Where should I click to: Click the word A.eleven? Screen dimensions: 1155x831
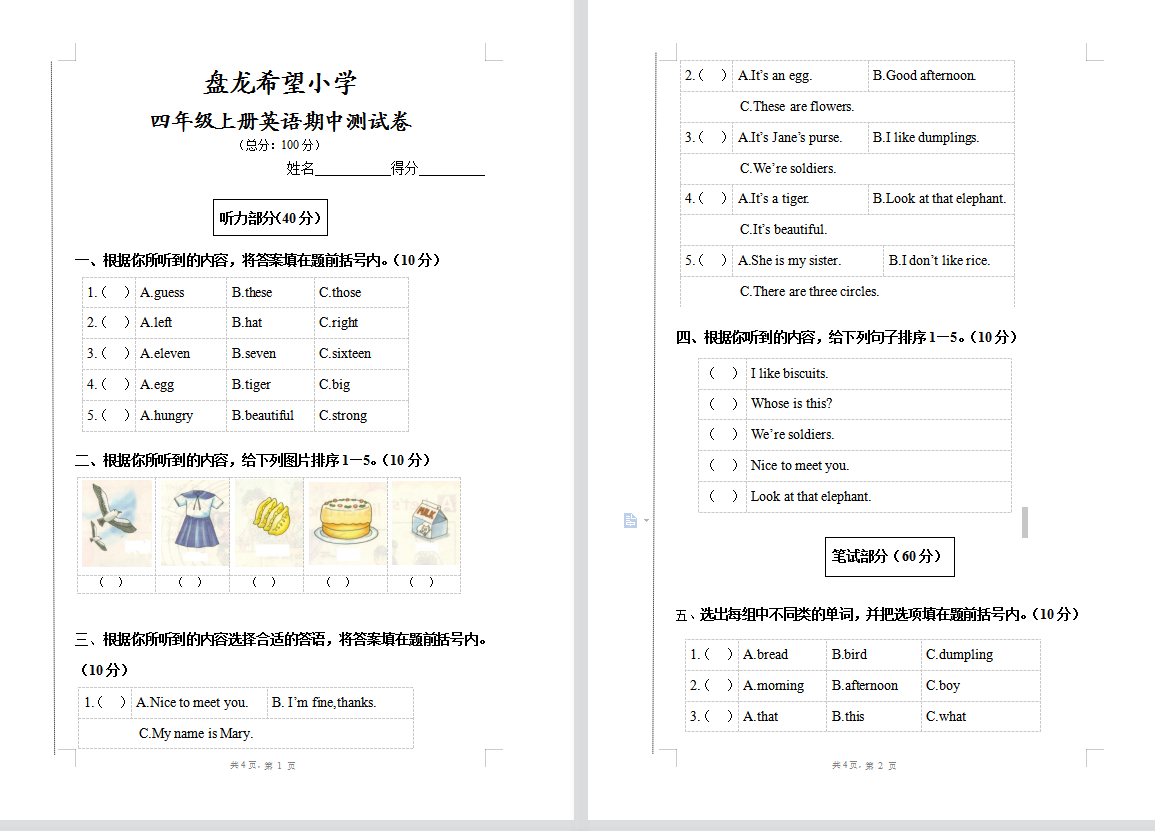tap(165, 354)
